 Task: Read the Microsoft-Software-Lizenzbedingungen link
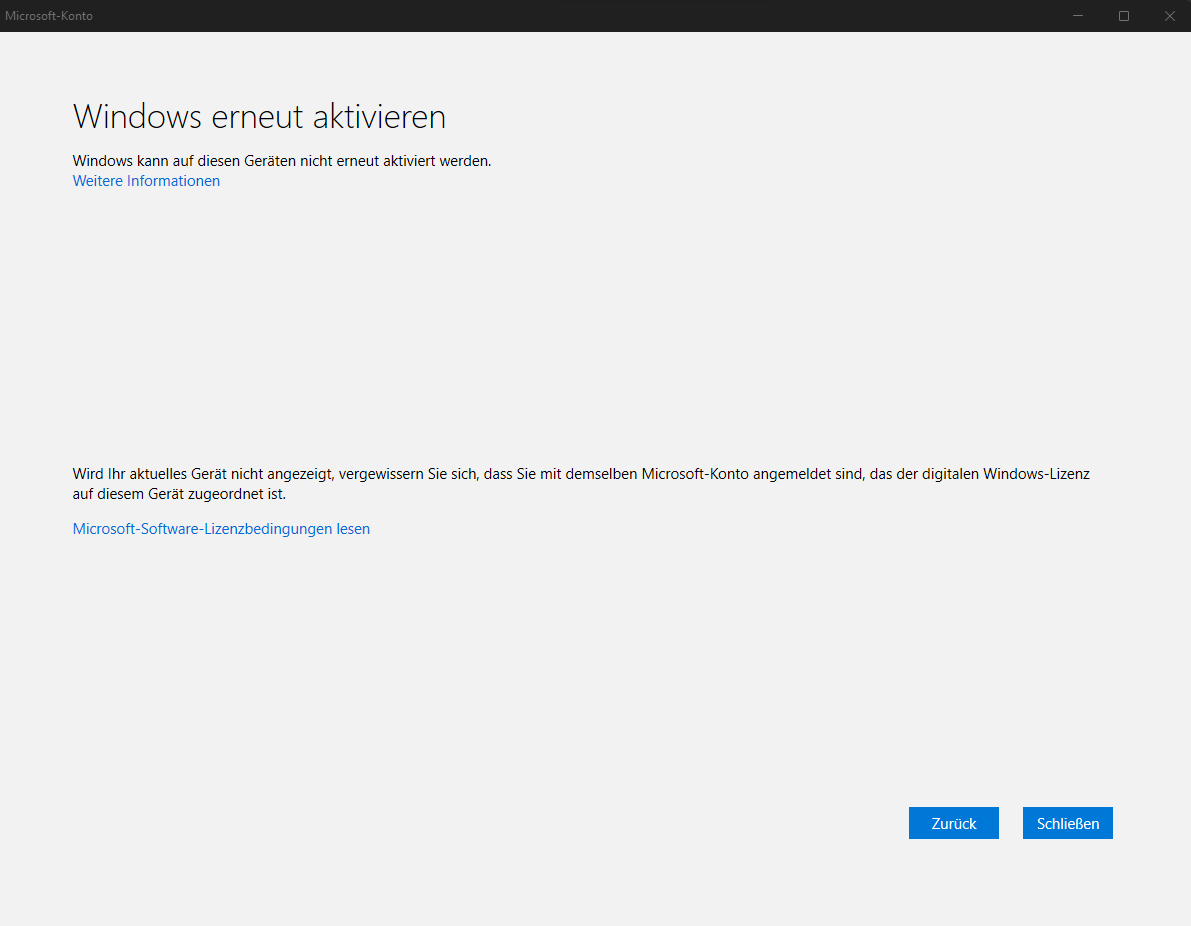click(x=221, y=529)
